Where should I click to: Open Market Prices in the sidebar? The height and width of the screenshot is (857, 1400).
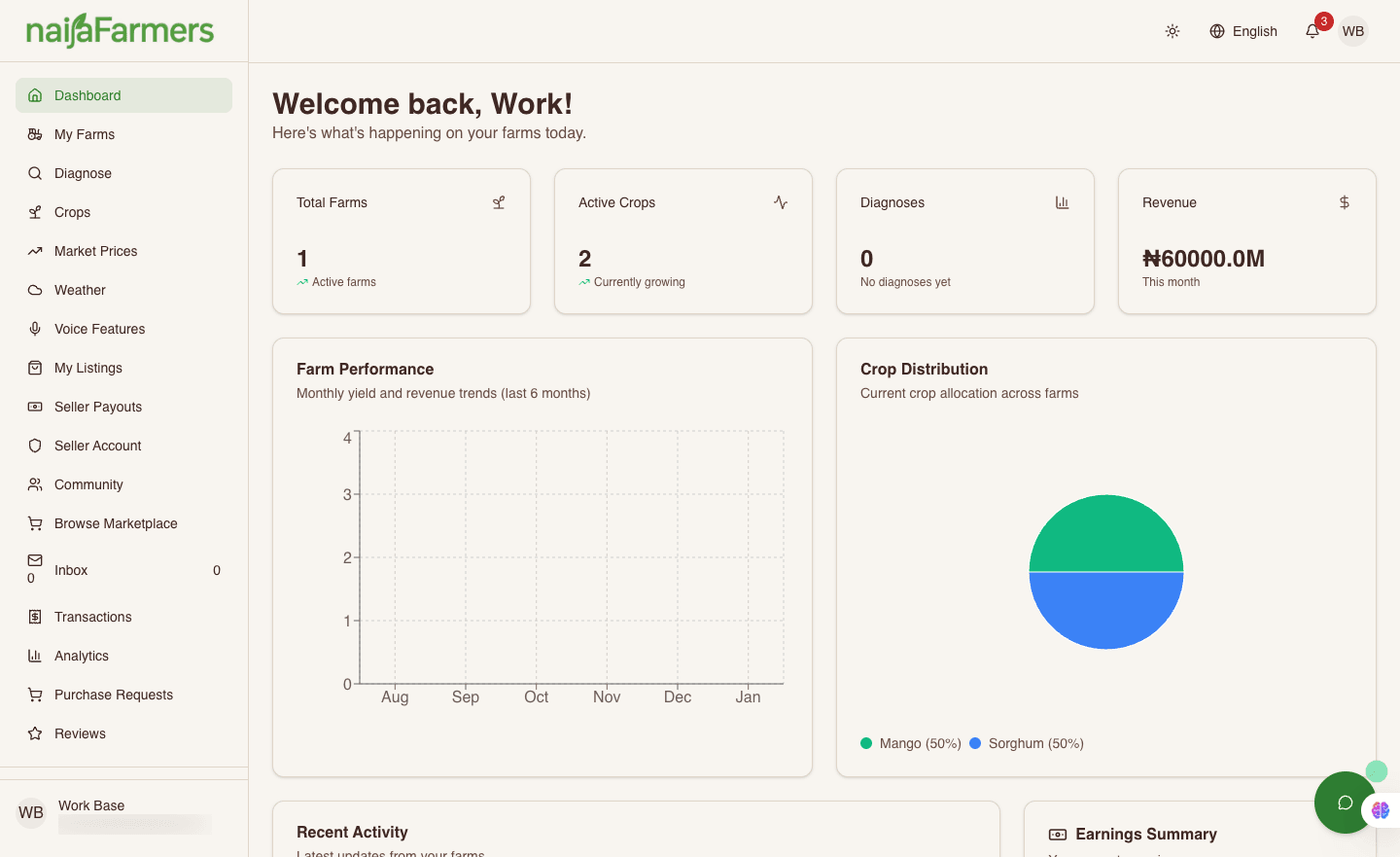(95, 251)
